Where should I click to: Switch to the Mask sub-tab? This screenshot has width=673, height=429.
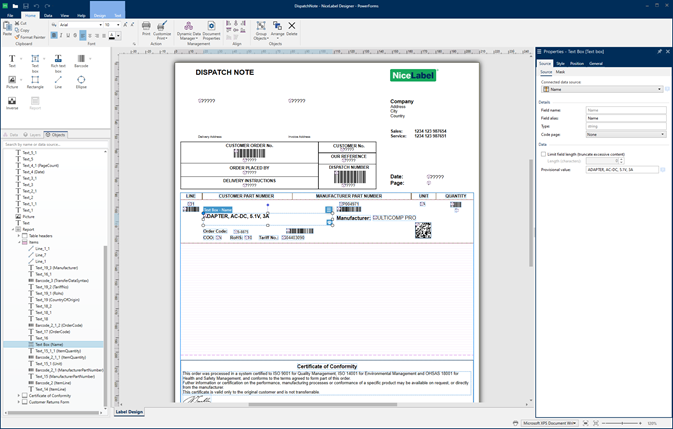560,72
